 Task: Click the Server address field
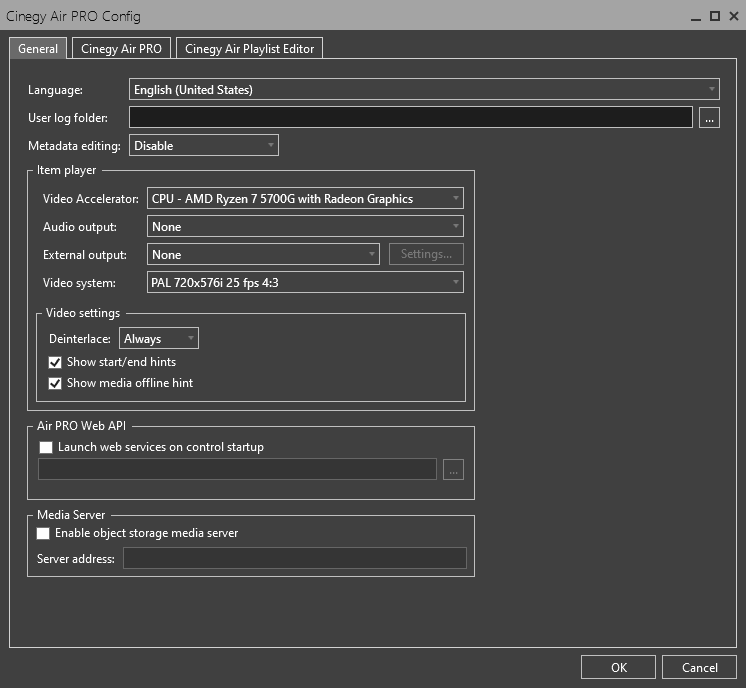pyautogui.click(x=294, y=558)
